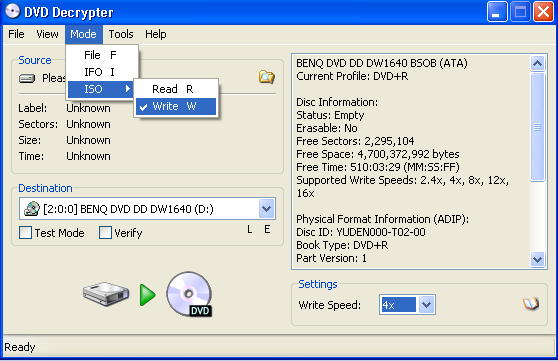Screen dimensions: 558x361
Task: Click the L button under Destination
Action: [x=250, y=229]
